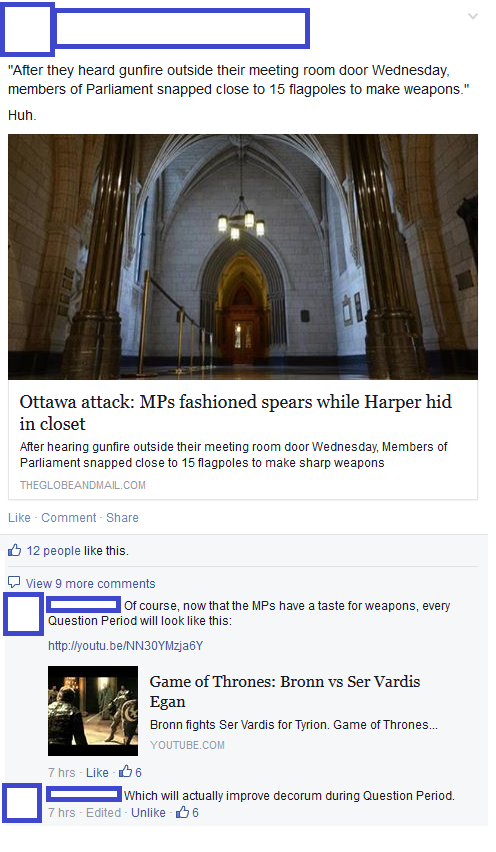Image resolution: width=496 pixels, height=852 pixels.
Task: Click Comment under the post
Action: coord(68,518)
